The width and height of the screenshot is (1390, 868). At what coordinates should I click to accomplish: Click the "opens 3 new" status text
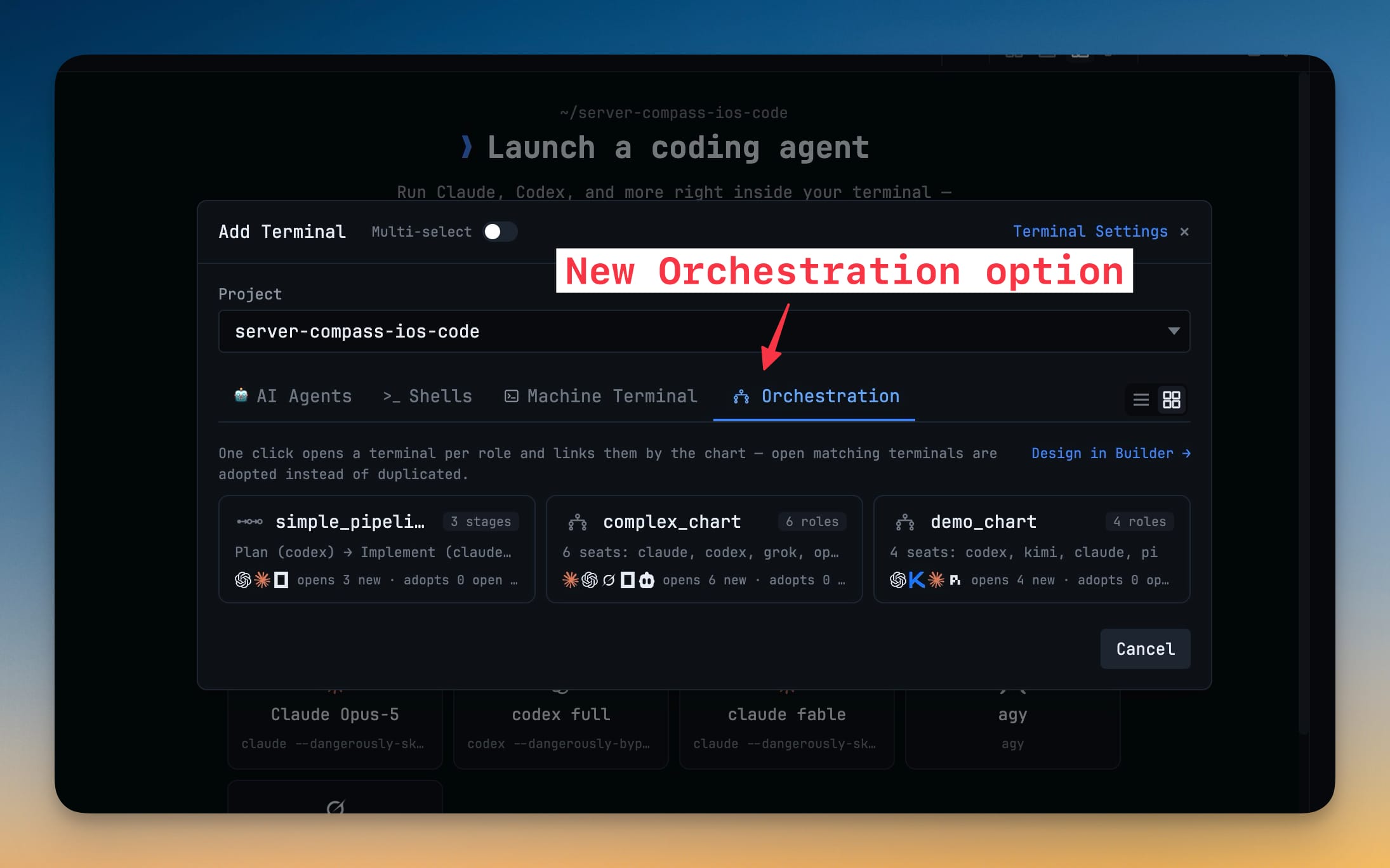coord(339,580)
